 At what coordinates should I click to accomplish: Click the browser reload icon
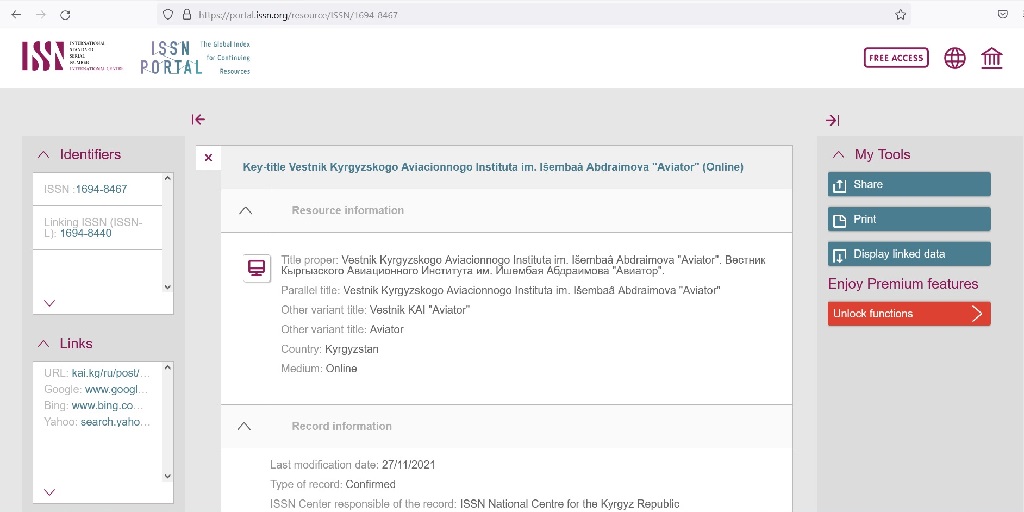click(65, 15)
